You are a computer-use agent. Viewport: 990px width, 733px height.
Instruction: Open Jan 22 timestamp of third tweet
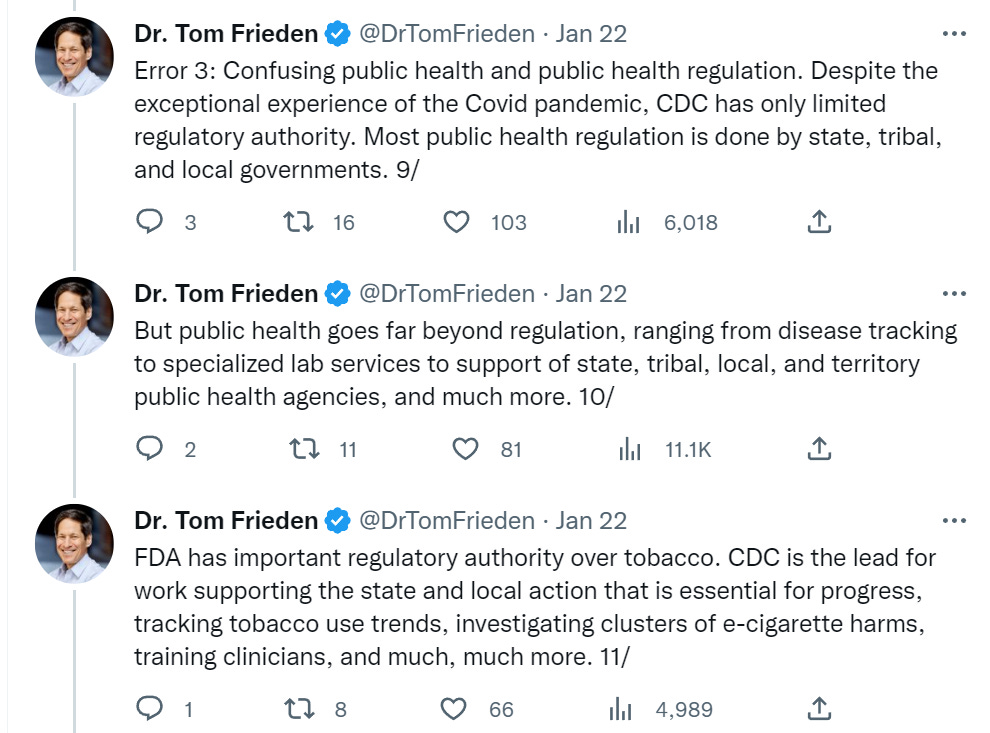[x=590, y=521]
